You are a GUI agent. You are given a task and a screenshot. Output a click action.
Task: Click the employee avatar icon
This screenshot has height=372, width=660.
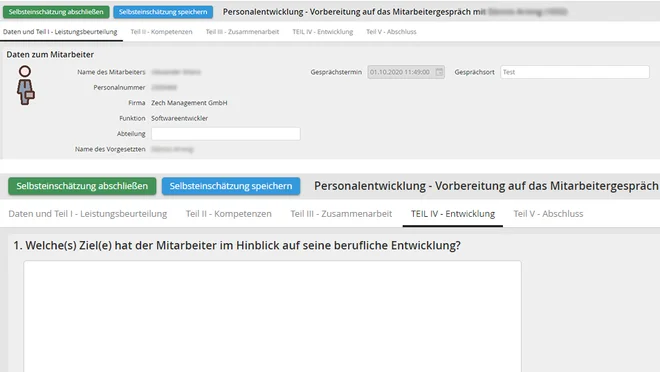point(25,85)
